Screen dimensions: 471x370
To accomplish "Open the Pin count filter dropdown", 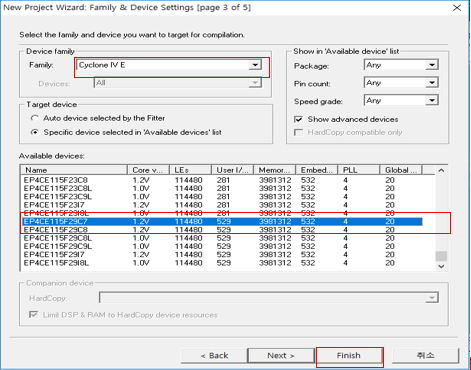I will pos(401,83).
